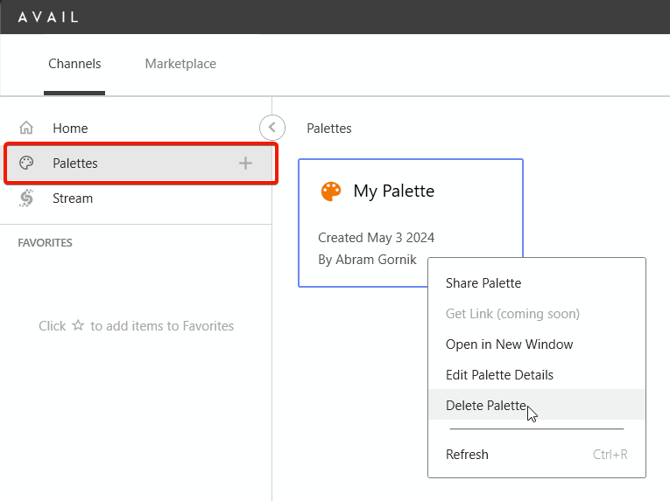670x501 pixels.
Task: Click the disabled Get Link option
Action: pyautogui.click(x=512, y=314)
